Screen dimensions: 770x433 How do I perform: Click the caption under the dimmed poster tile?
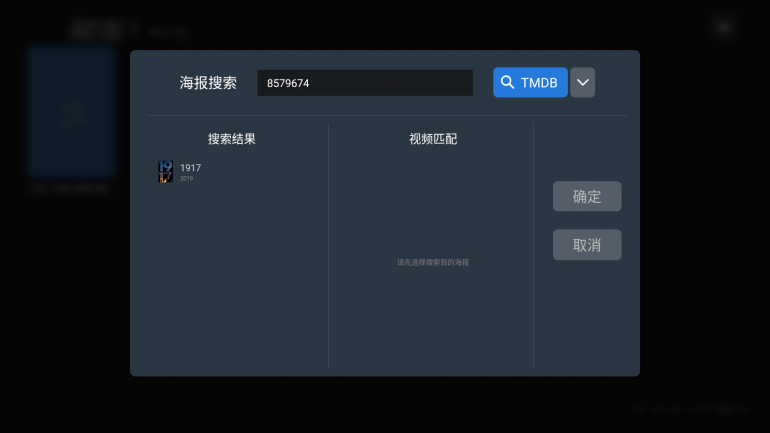(68, 188)
